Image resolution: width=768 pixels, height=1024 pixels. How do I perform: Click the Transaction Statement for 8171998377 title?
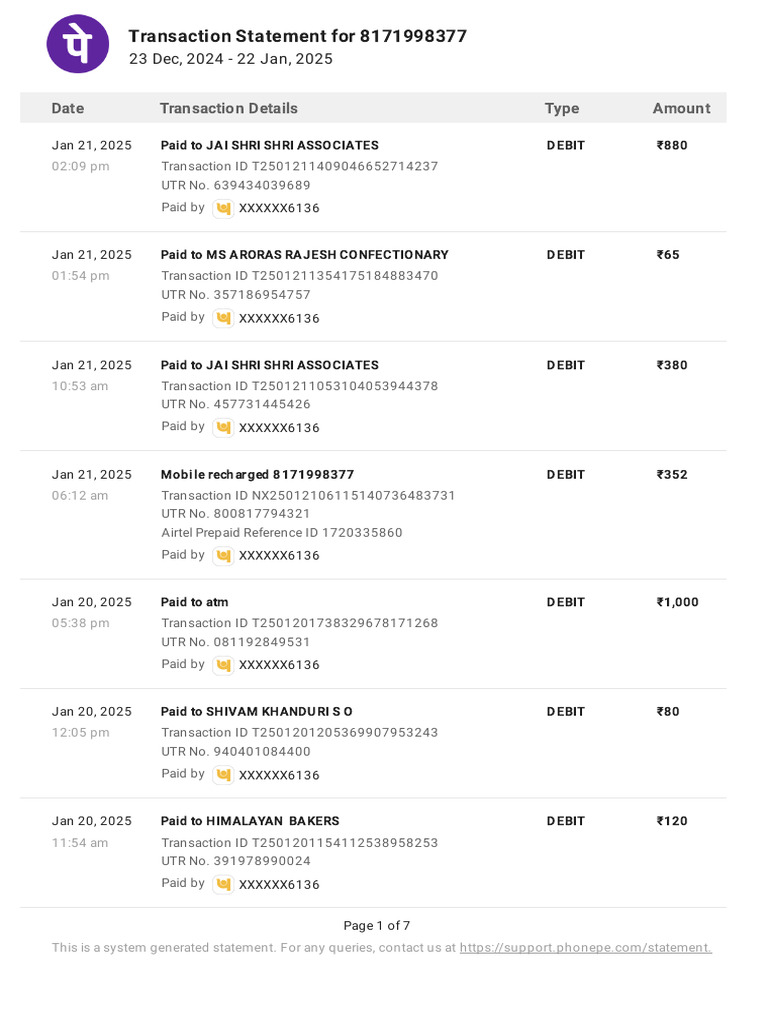(297, 36)
